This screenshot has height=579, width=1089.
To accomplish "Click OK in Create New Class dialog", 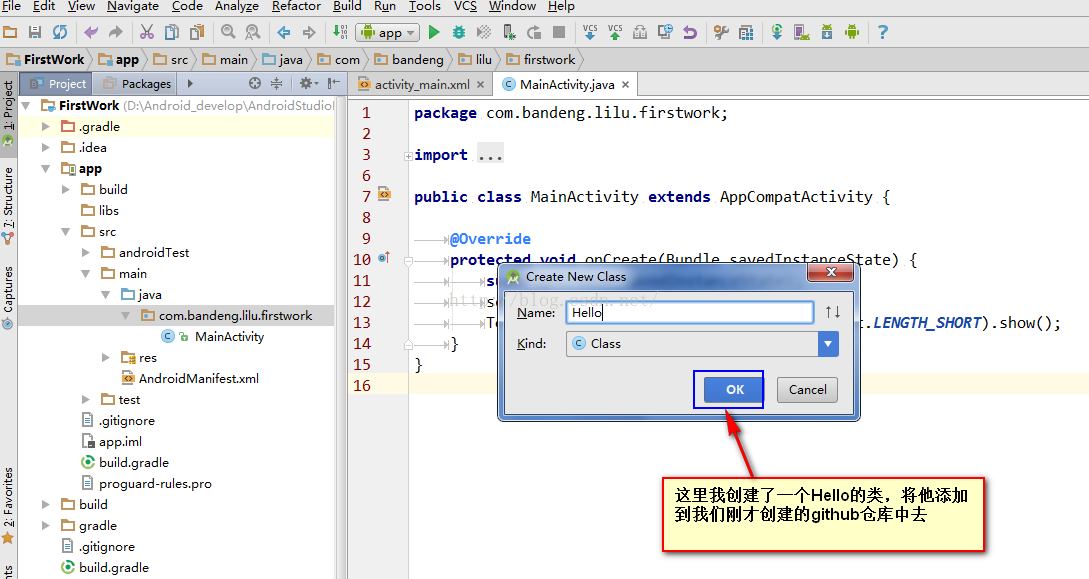I will click(734, 389).
